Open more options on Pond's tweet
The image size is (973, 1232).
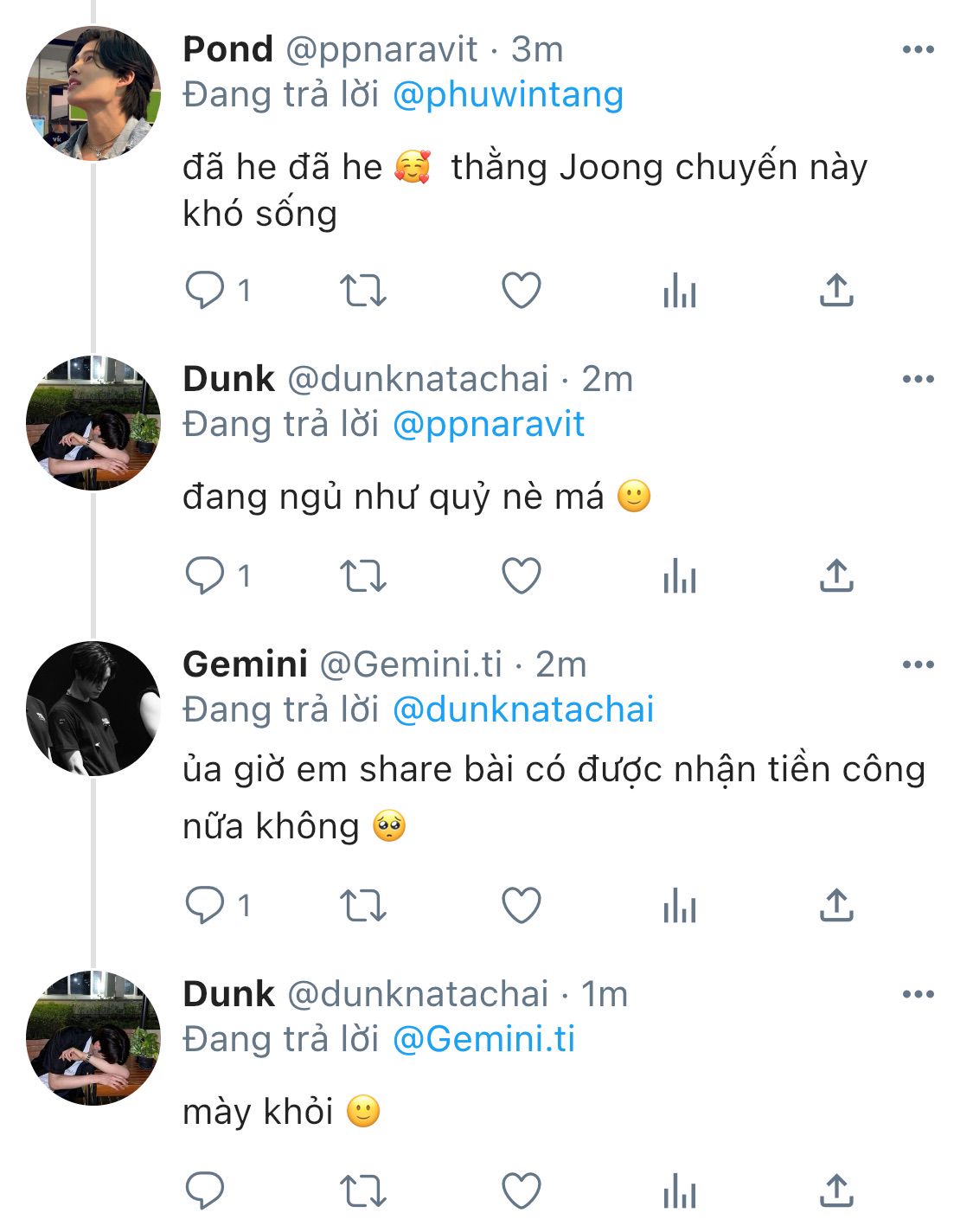918,50
